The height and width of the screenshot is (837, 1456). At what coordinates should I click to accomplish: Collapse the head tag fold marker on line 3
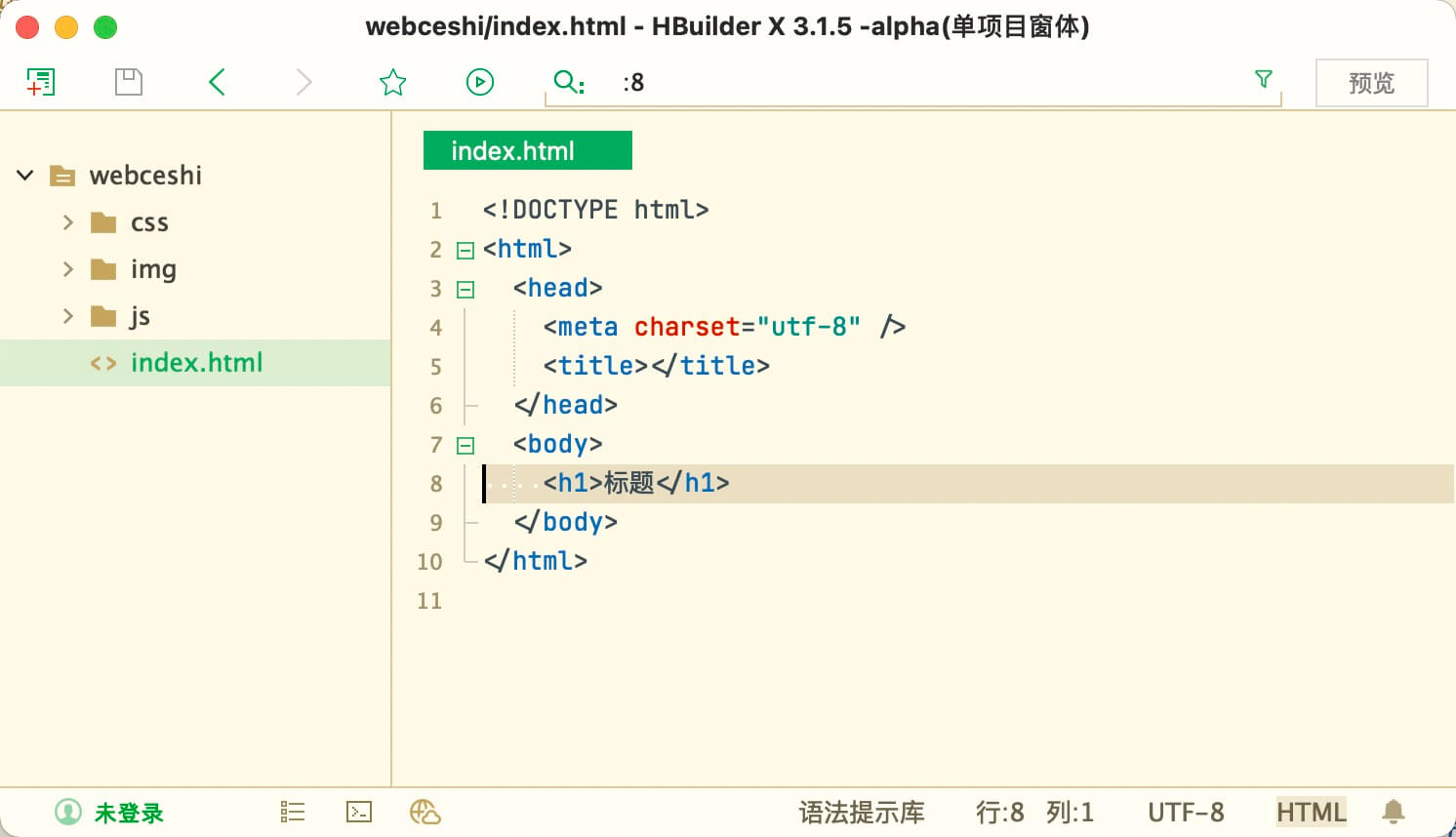click(x=465, y=290)
